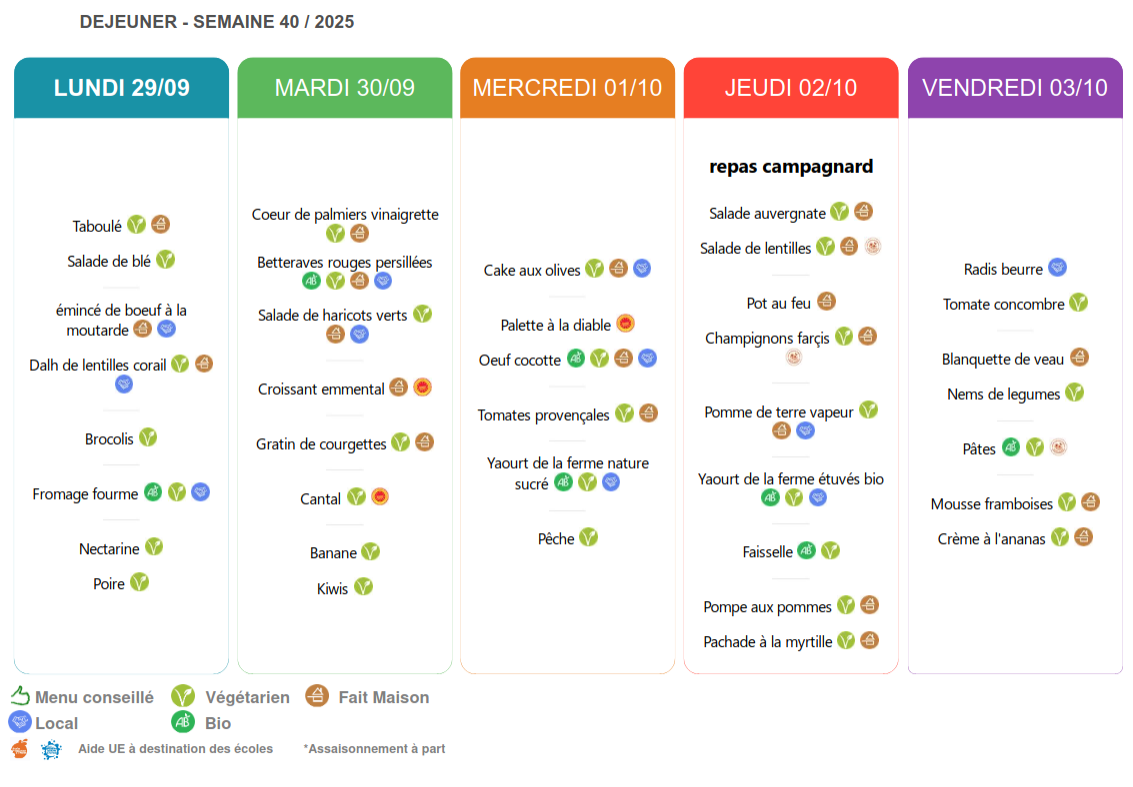Click the homemade icon beside Pot au feu
The image size is (1133, 787).
[x=826, y=302]
